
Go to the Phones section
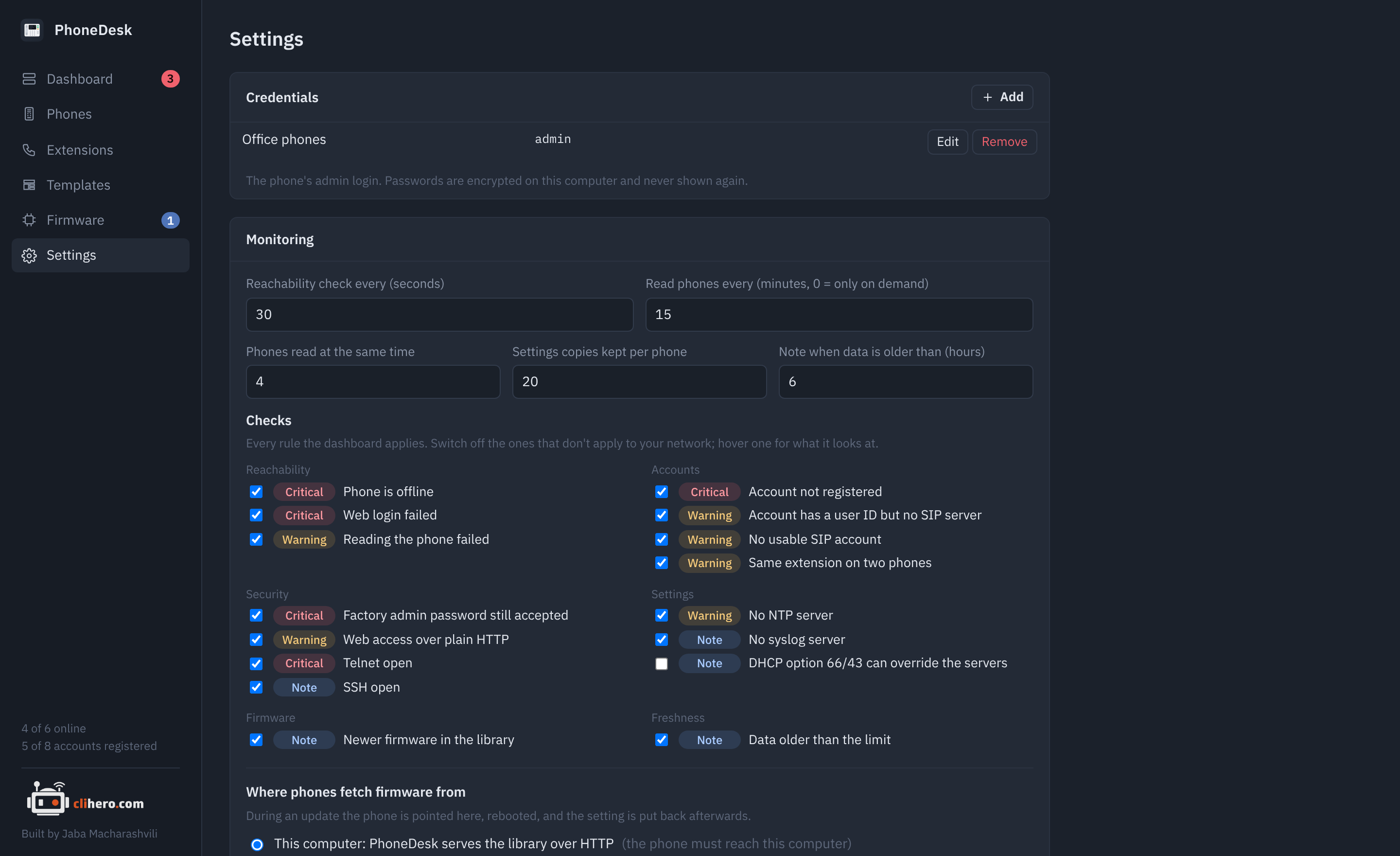tap(101, 114)
